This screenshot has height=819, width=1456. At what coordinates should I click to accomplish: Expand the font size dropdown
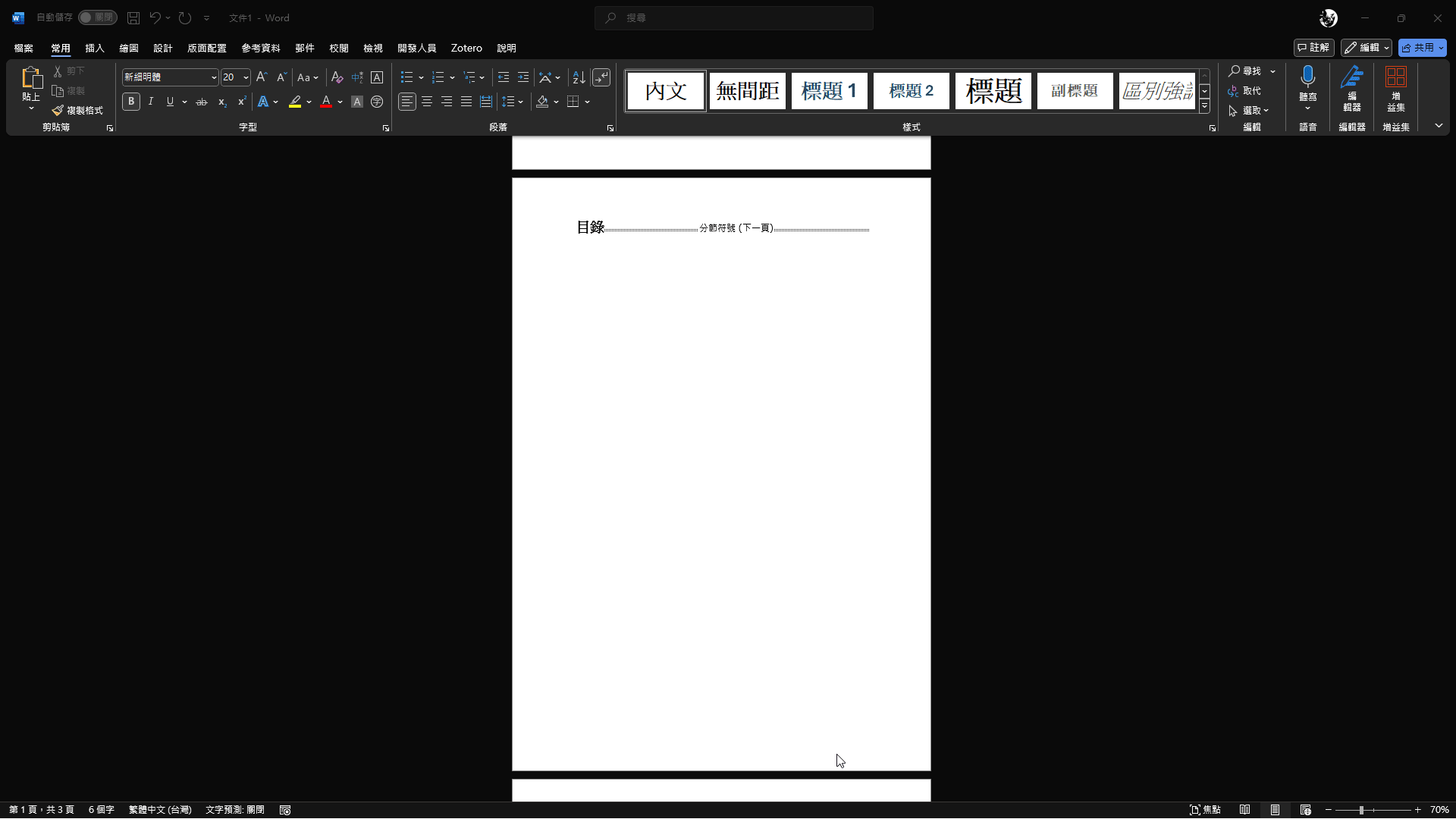(x=246, y=77)
